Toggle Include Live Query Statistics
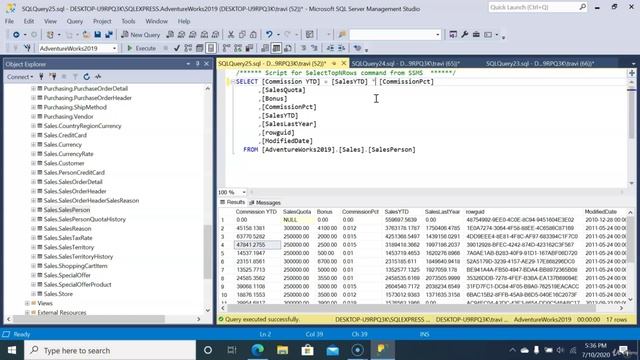This screenshot has height=360, width=640. click(x=238, y=48)
